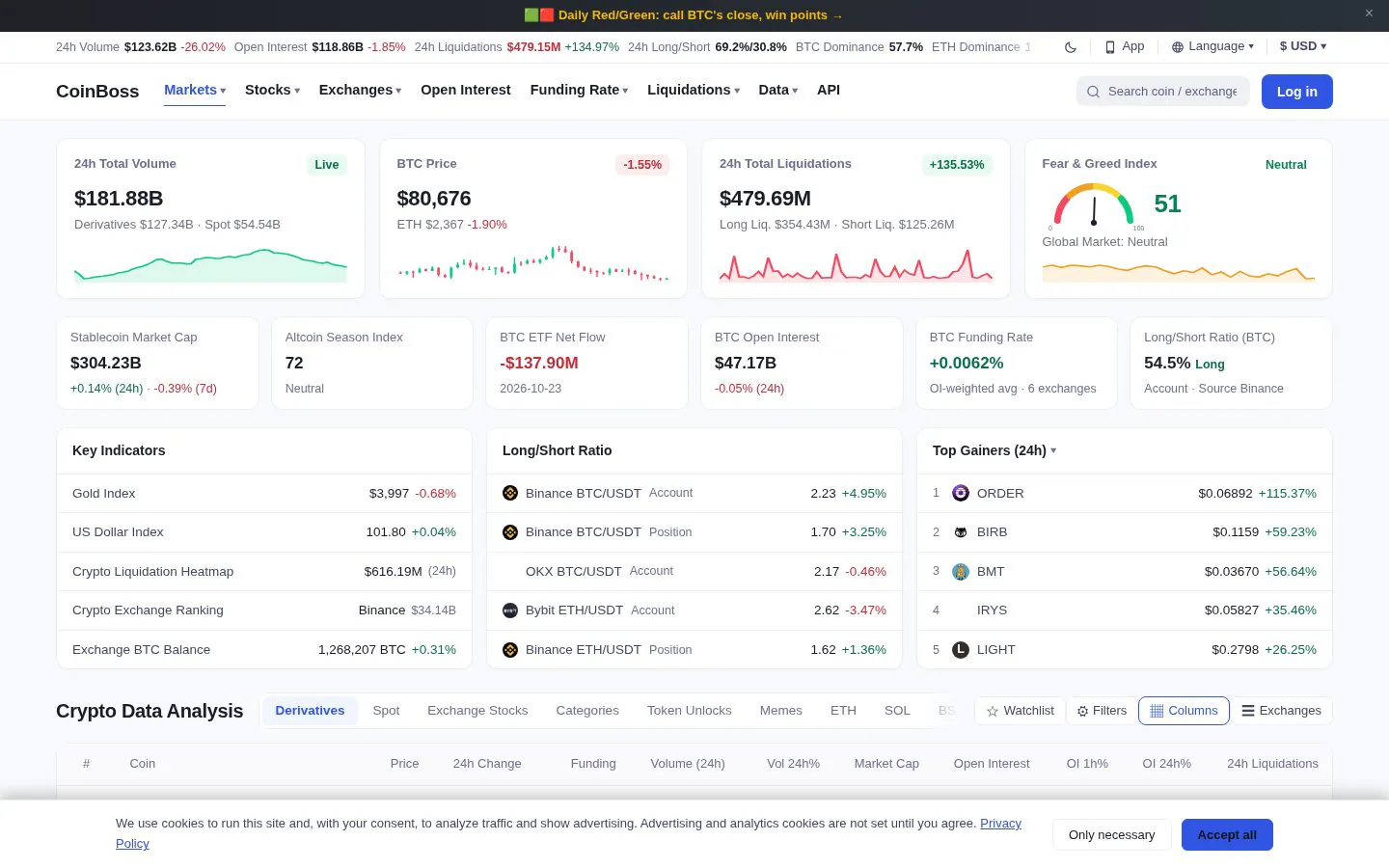The height and width of the screenshot is (868, 1389).
Task: Click Binance ETH/USDT Position row icon
Action: coord(510,650)
